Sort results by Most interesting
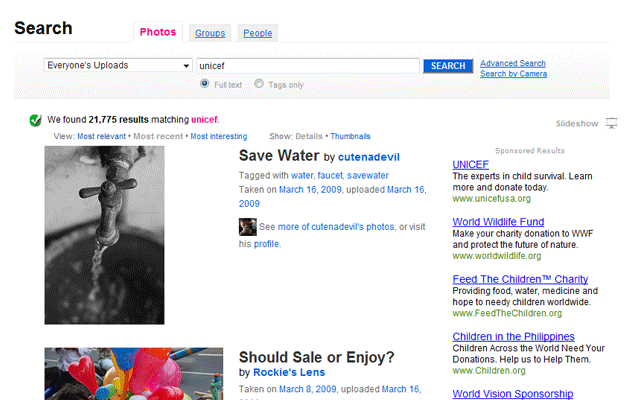 pos(219,136)
